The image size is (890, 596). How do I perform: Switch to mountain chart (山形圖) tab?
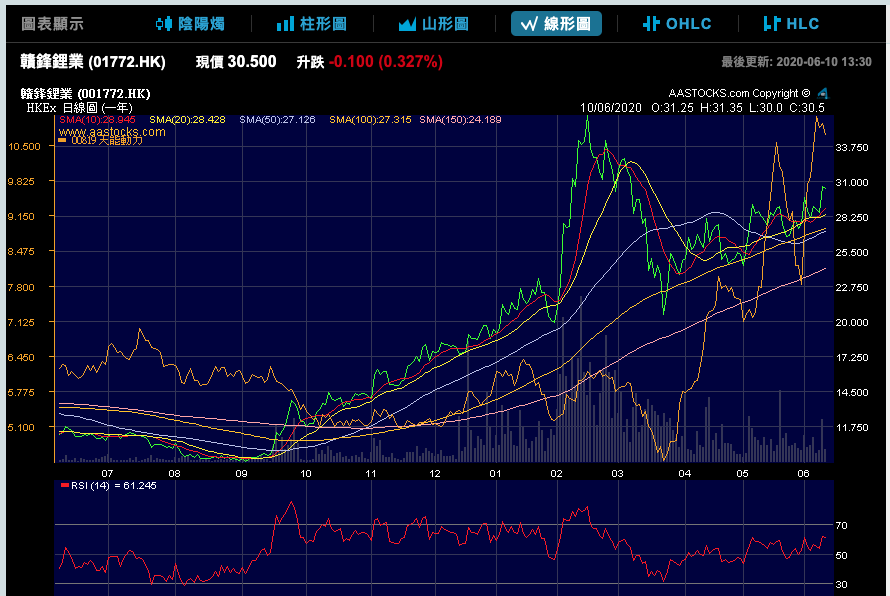434,24
